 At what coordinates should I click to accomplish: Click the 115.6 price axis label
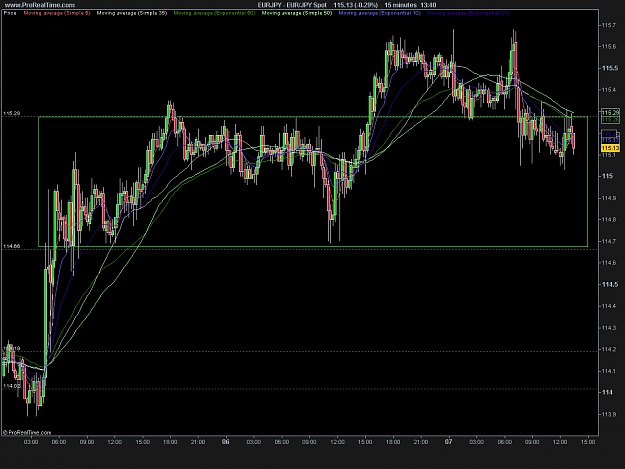tap(608, 47)
